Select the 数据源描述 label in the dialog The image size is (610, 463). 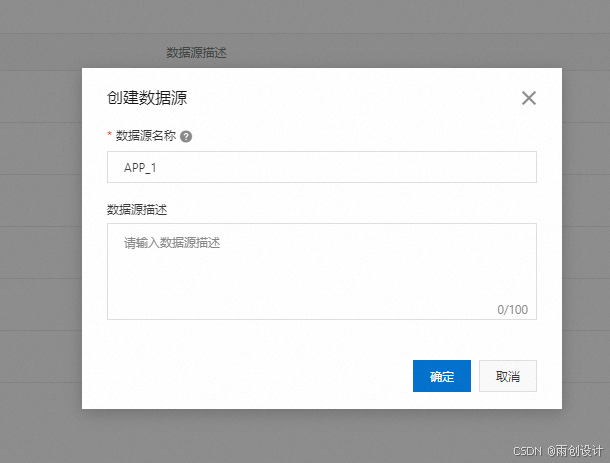click(137, 210)
